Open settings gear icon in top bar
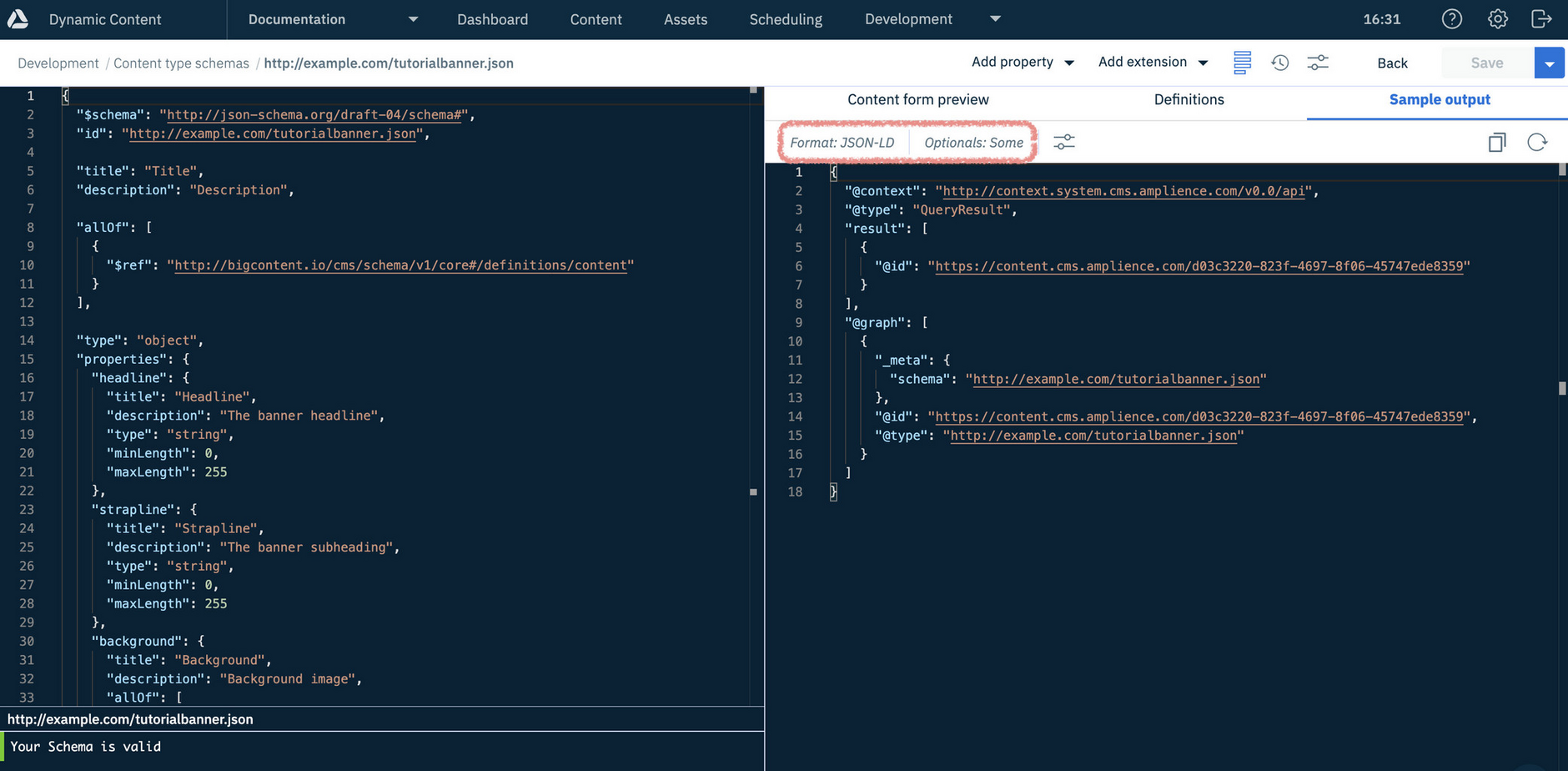The height and width of the screenshot is (771, 1568). point(1498,19)
